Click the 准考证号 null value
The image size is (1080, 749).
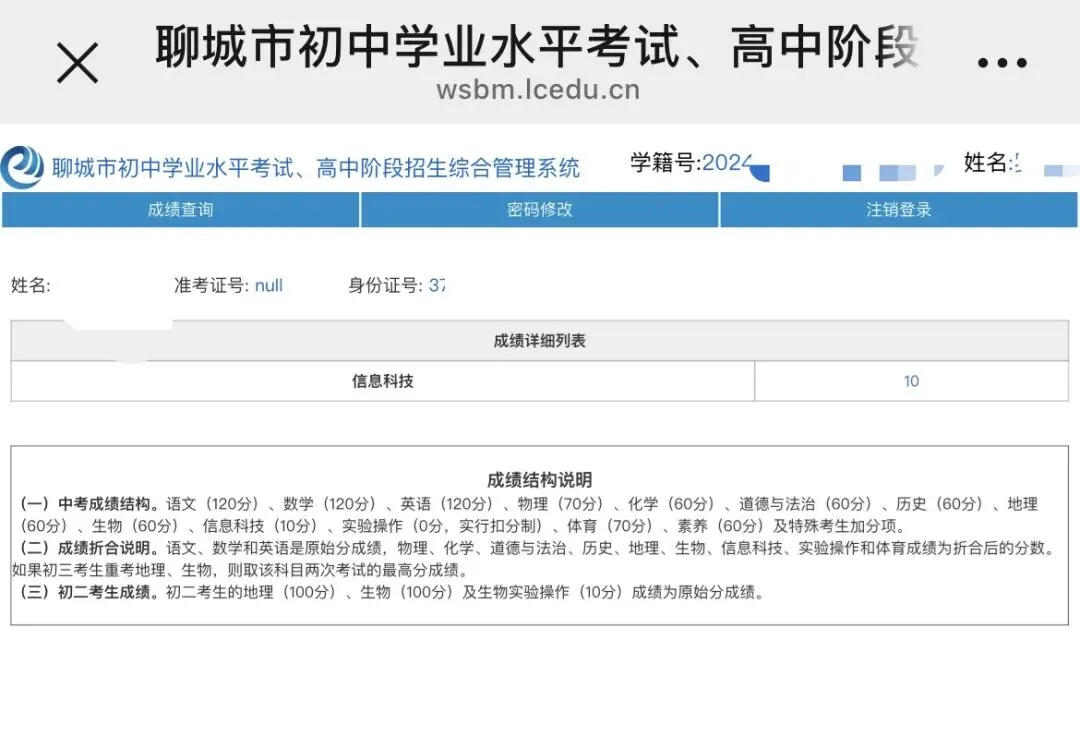[x=269, y=285]
